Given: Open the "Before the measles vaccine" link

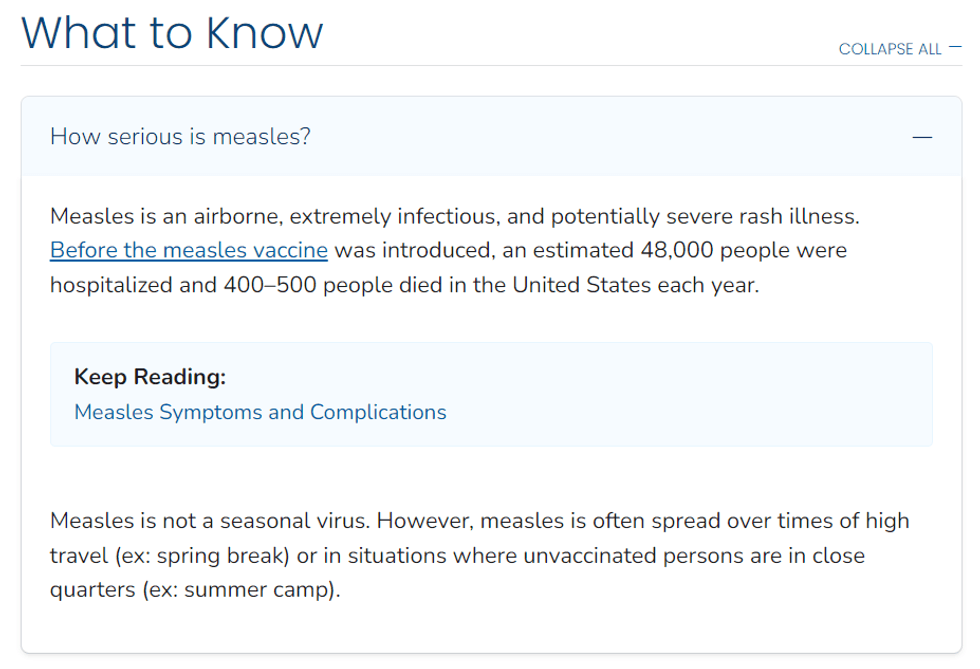Looking at the screenshot, I should (x=189, y=250).
